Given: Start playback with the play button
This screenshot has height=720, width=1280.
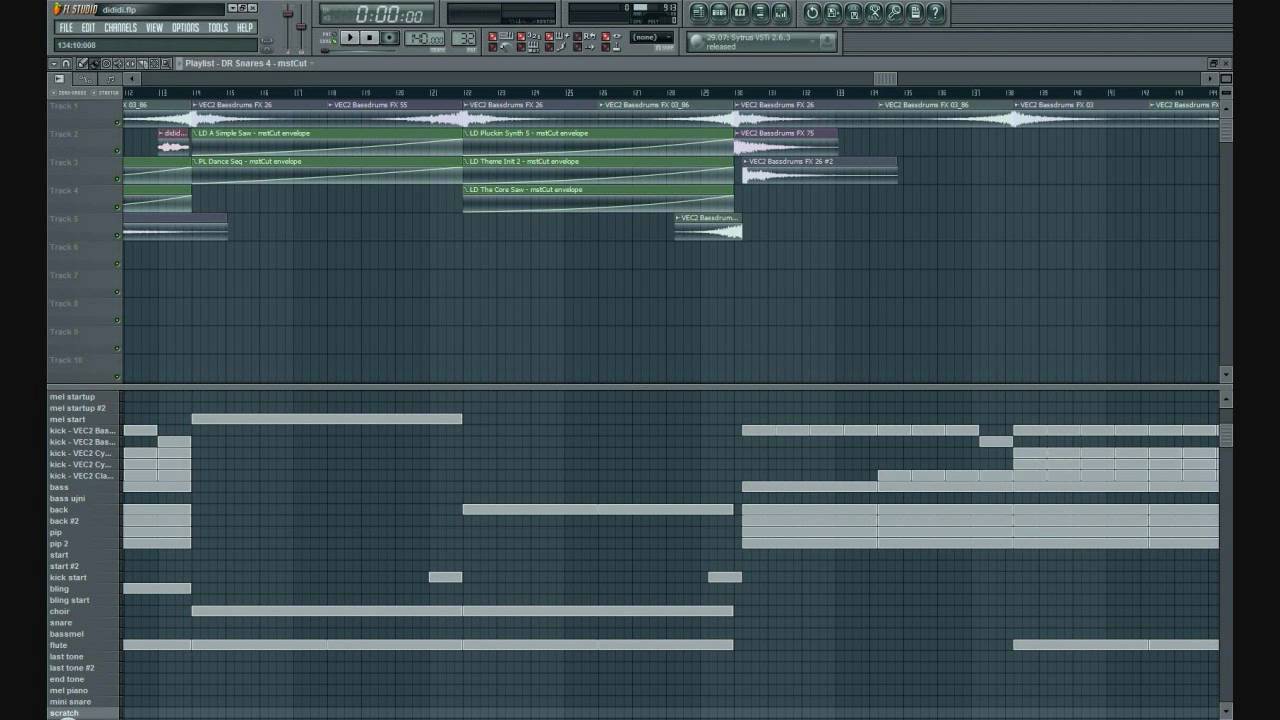Looking at the screenshot, I should click(350, 38).
